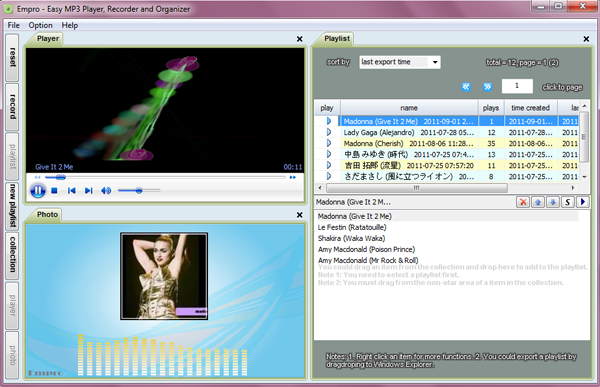Close the Player panel

[300, 39]
